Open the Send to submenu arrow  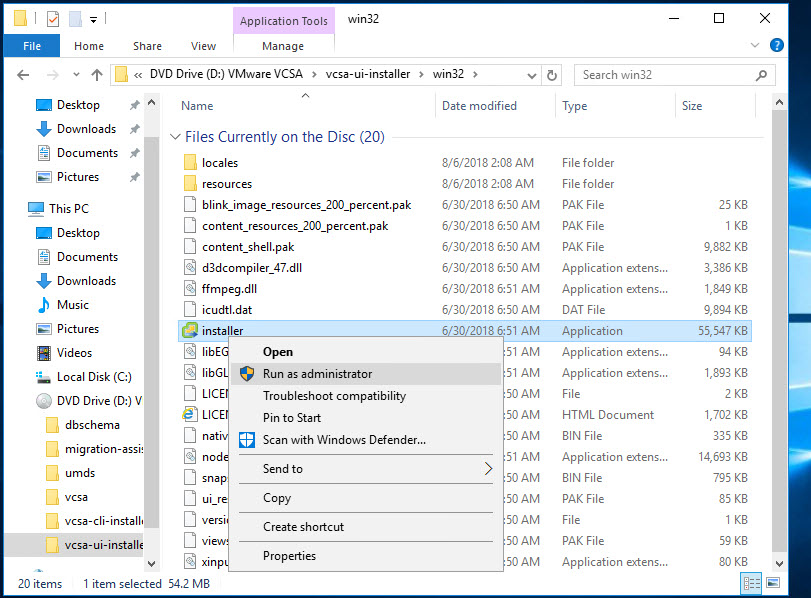(x=488, y=469)
